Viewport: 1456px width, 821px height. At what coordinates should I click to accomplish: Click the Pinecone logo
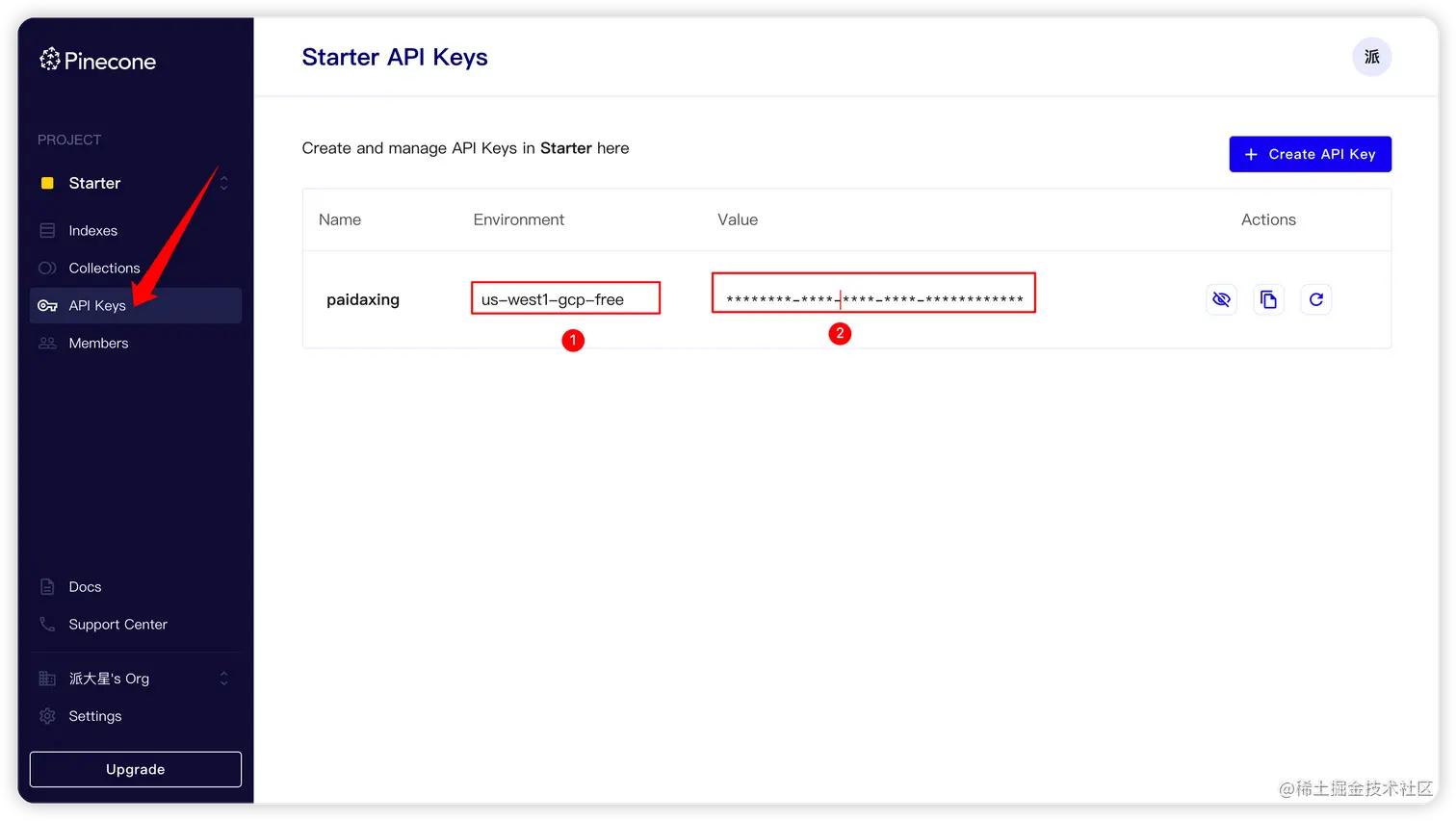point(97,61)
